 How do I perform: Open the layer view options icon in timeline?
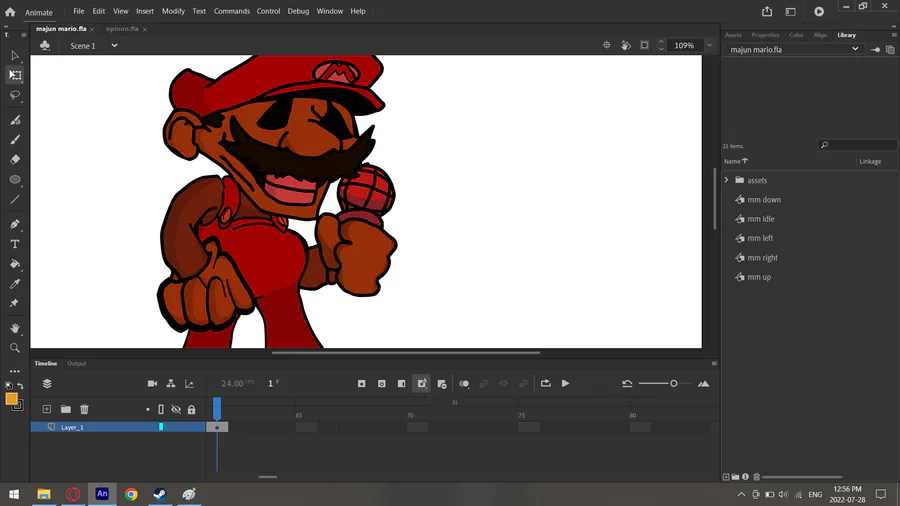[47, 383]
